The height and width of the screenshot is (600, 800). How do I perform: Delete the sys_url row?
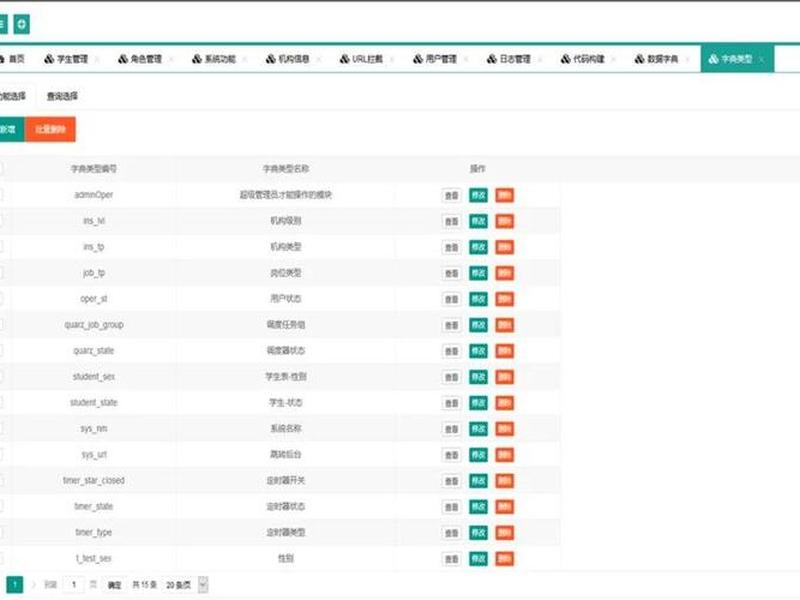click(505, 455)
